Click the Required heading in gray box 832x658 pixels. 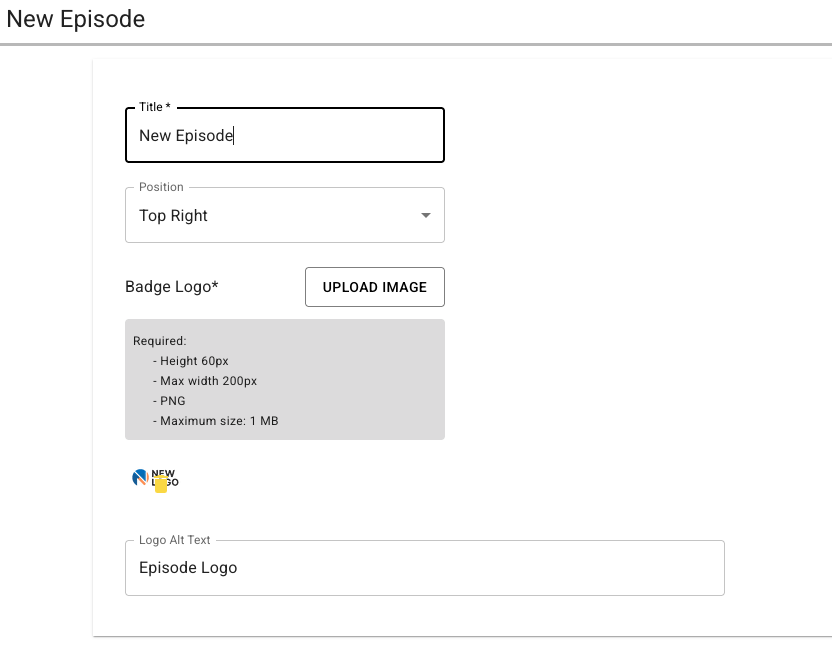coord(160,341)
